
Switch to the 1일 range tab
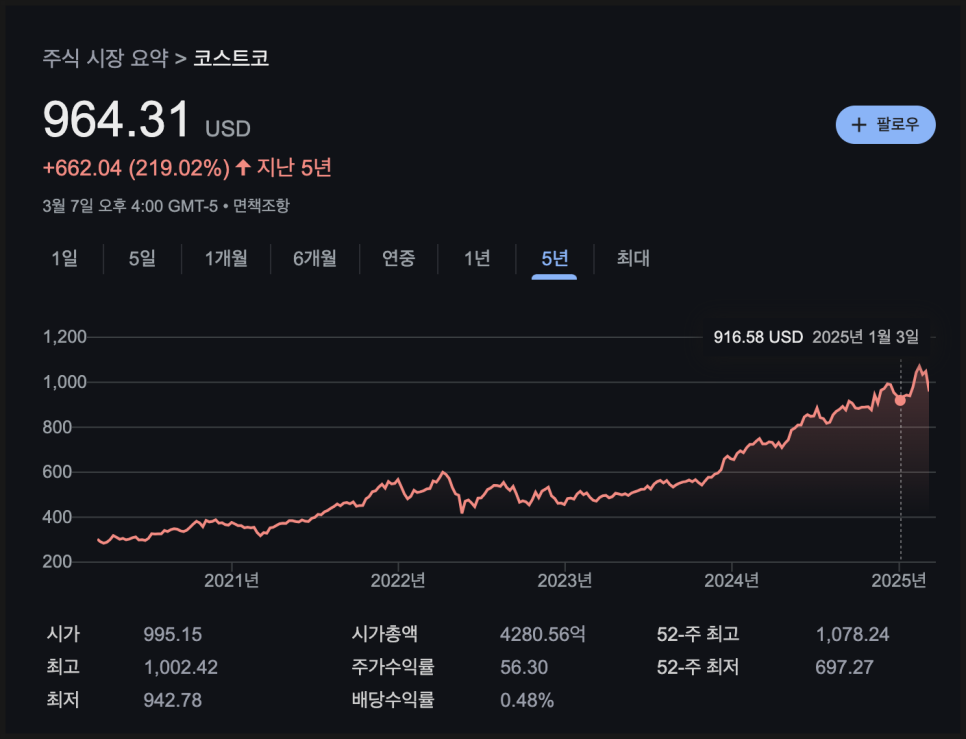(65, 258)
